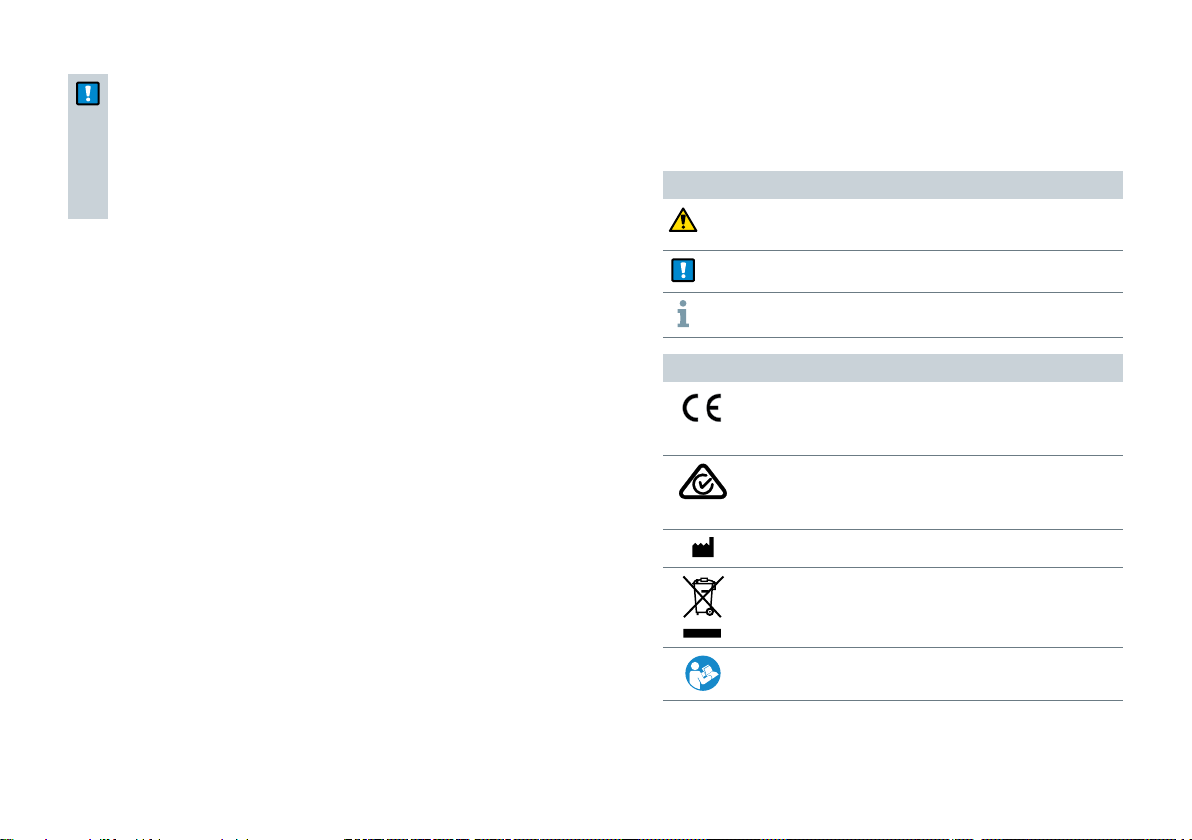Click the black bar beneath the crossed bin
This screenshot has height=840, width=1192.
click(x=702, y=633)
